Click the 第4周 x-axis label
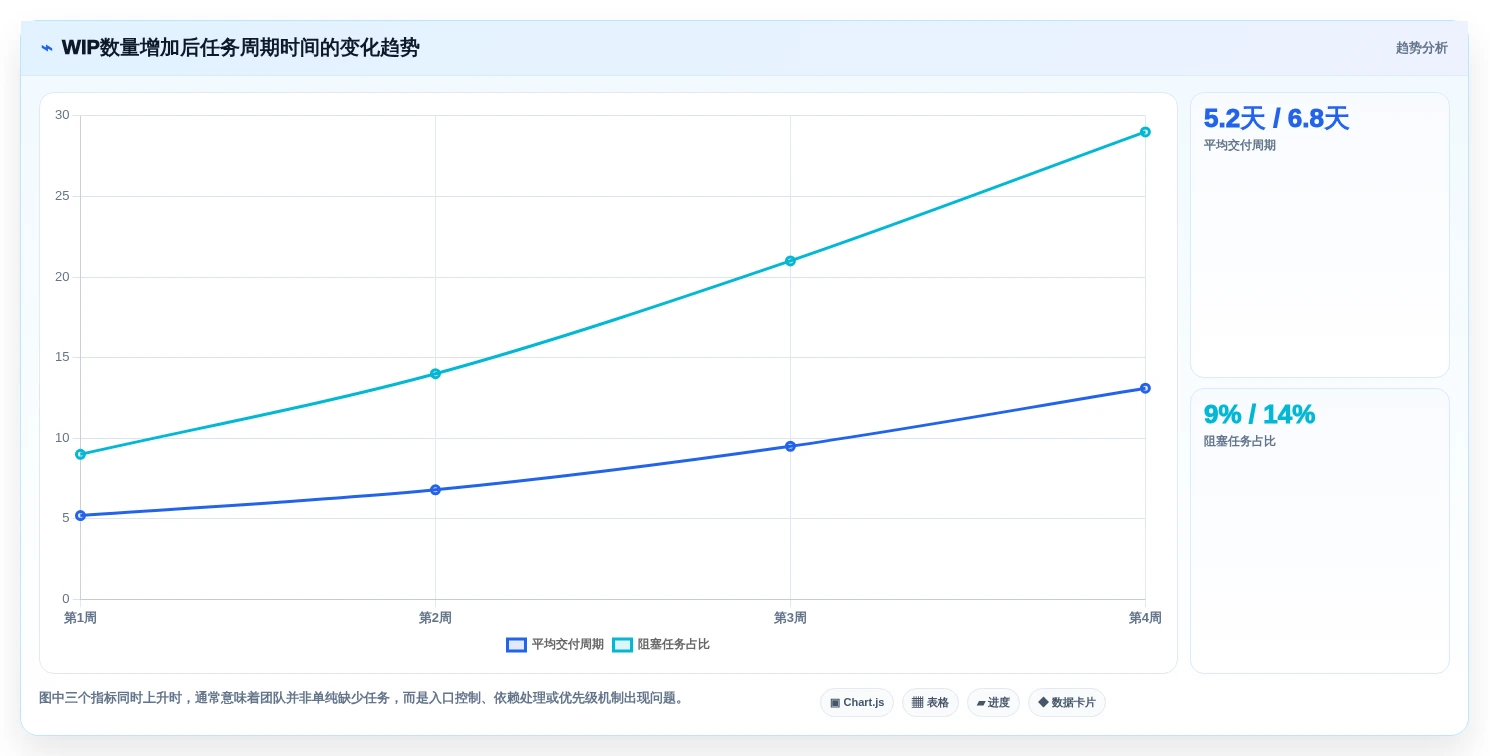Screen dimensions: 1489x756 [1145, 618]
